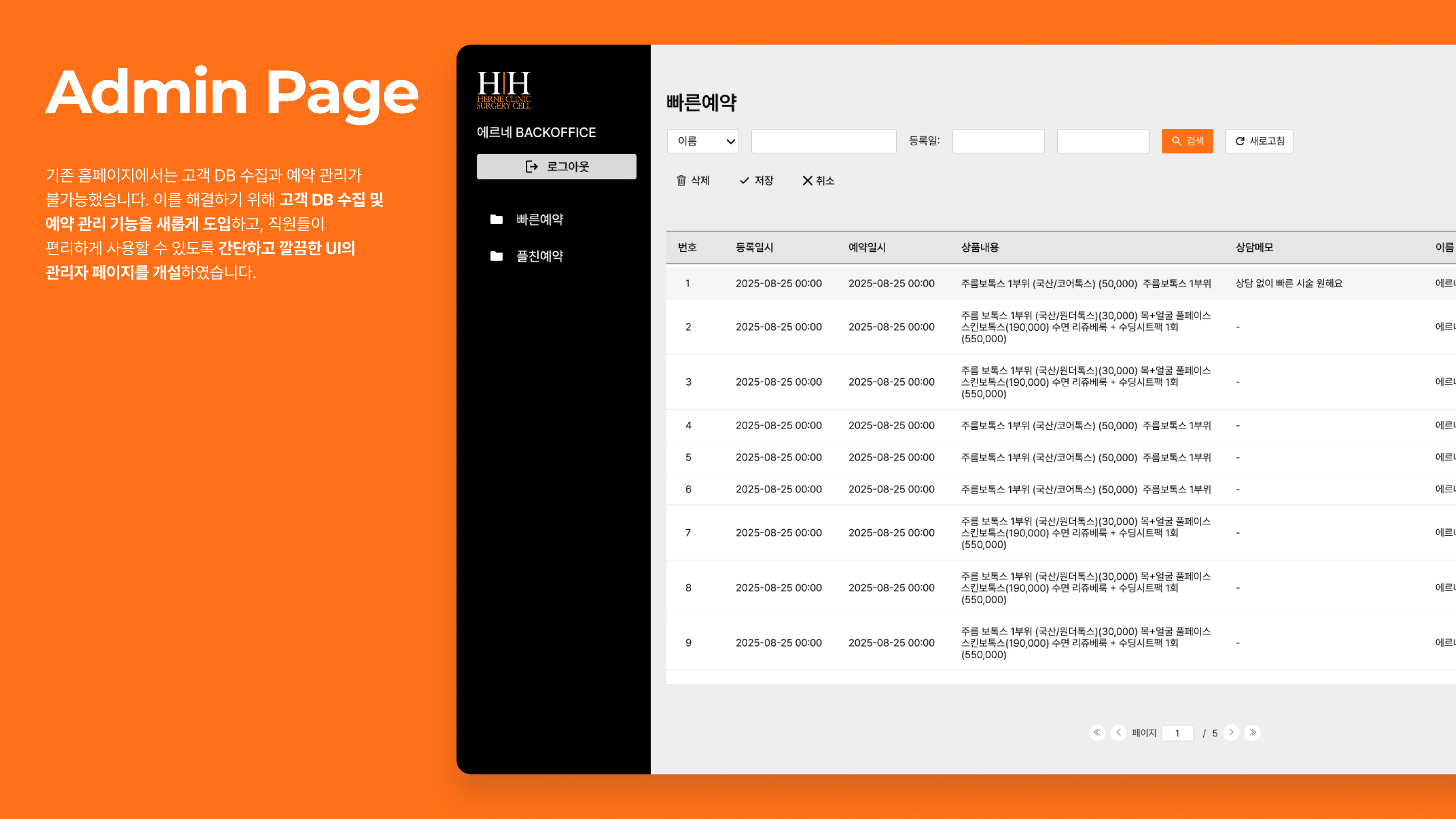Go to the first page with the double-left arrow
This screenshot has width=1456, height=819.
click(1097, 733)
